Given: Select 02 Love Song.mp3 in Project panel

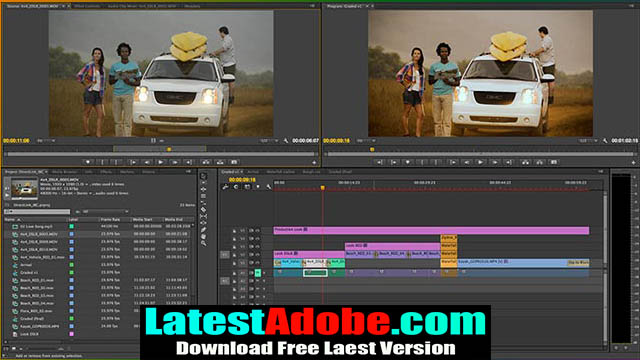Looking at the screenshot, I should (x=36, y=226).
